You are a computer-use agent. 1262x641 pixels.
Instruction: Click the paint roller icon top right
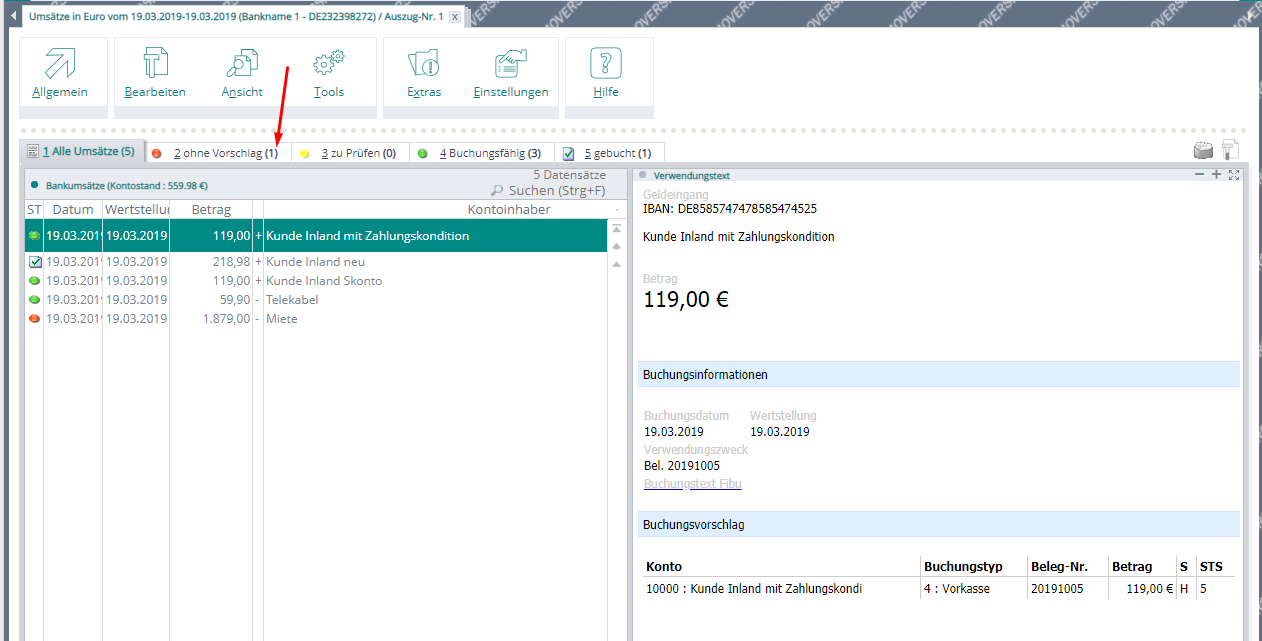click(x=1230, y=150)
